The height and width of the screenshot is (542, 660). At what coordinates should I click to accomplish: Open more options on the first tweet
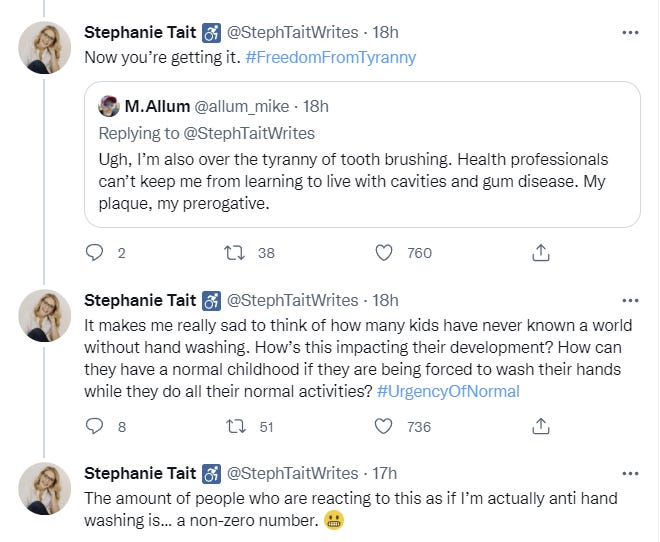(x=630, y=32)
